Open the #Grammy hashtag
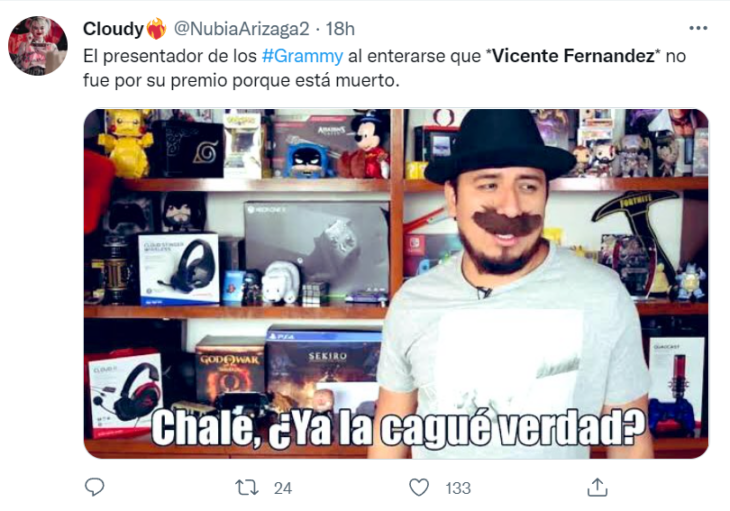The width and height of the screenshot is (730, 511). 303,56
